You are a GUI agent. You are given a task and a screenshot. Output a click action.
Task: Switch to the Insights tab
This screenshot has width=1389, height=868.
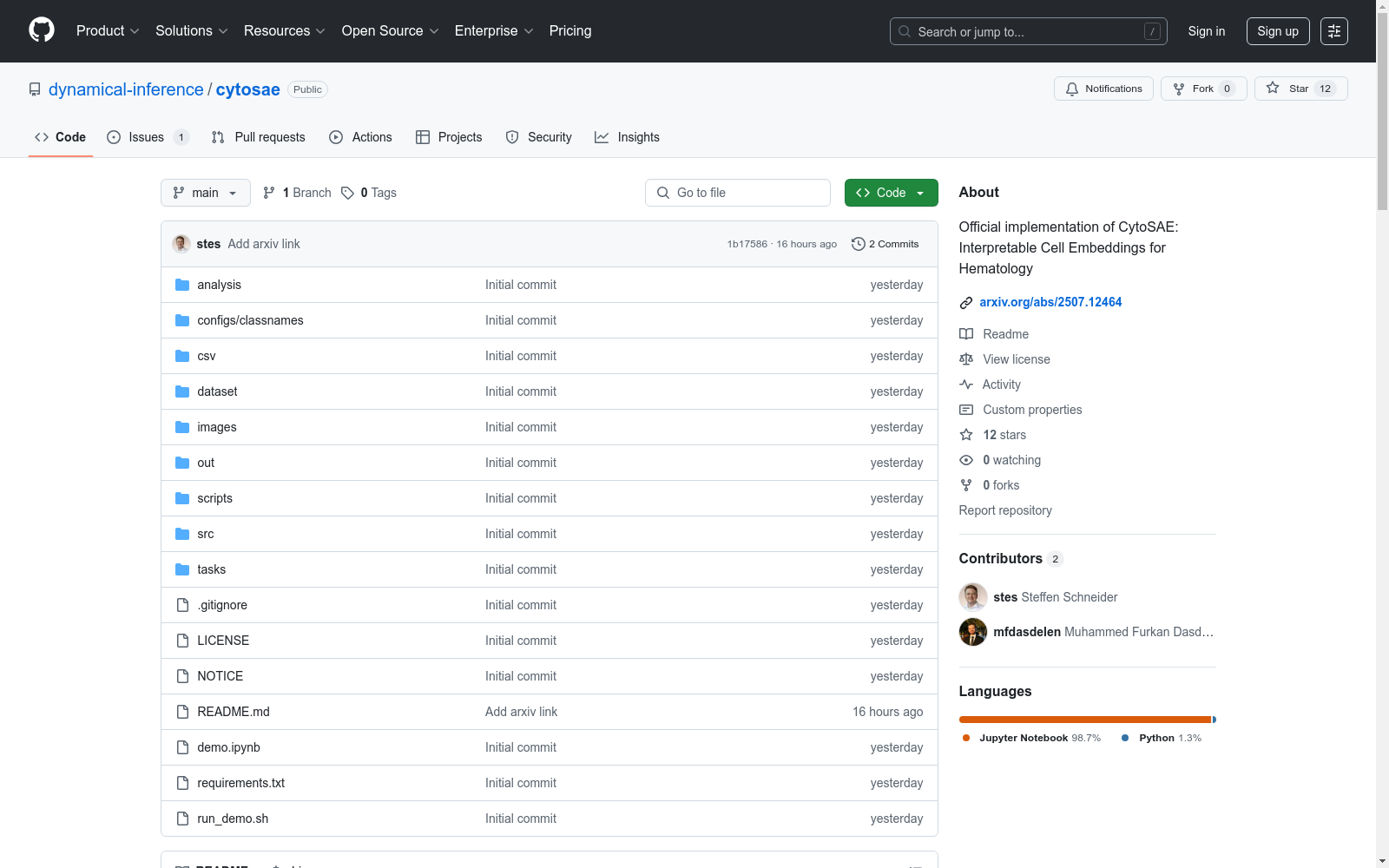coord(627,137)
